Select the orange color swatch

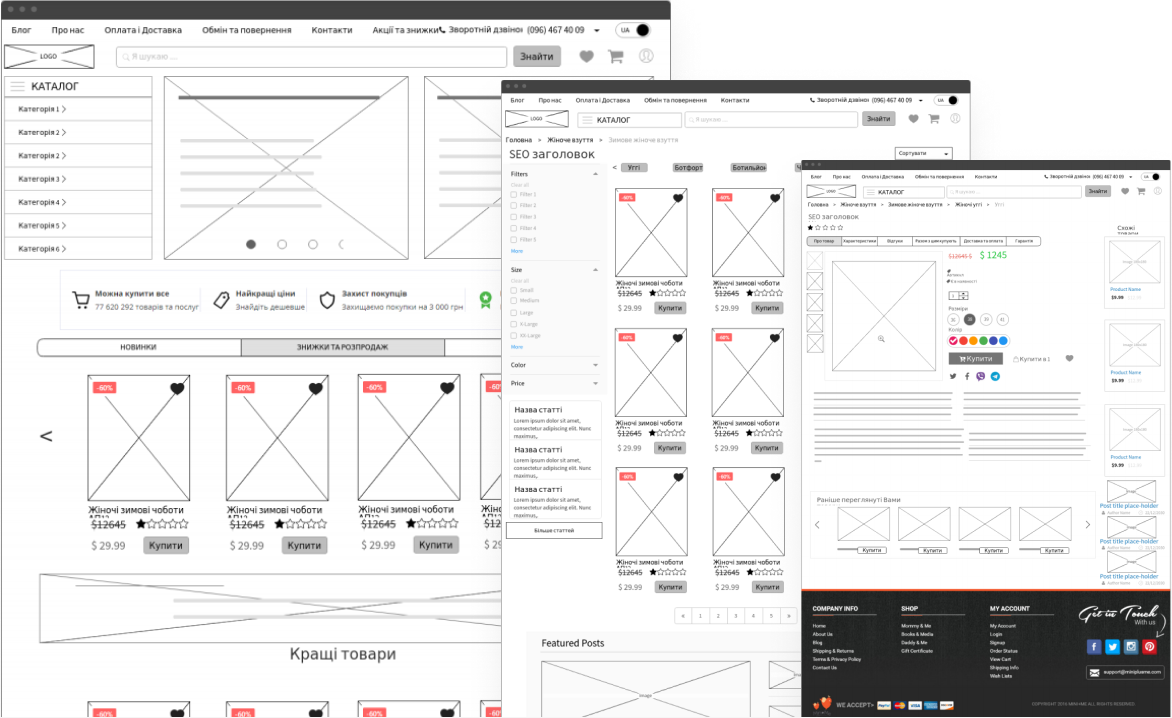point(971,341)
